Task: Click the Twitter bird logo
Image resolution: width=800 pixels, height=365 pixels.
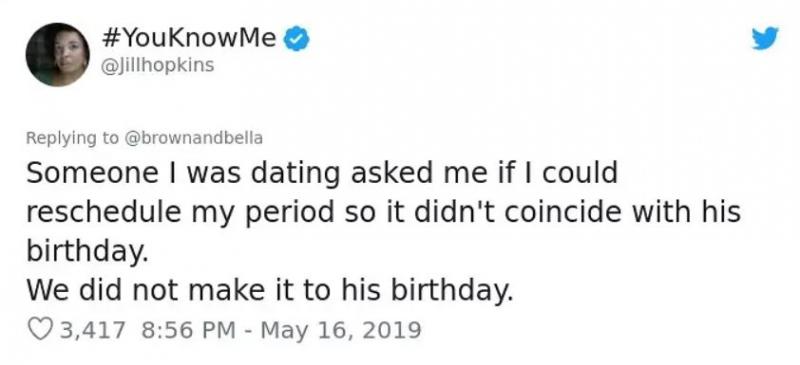Action: 765,39
